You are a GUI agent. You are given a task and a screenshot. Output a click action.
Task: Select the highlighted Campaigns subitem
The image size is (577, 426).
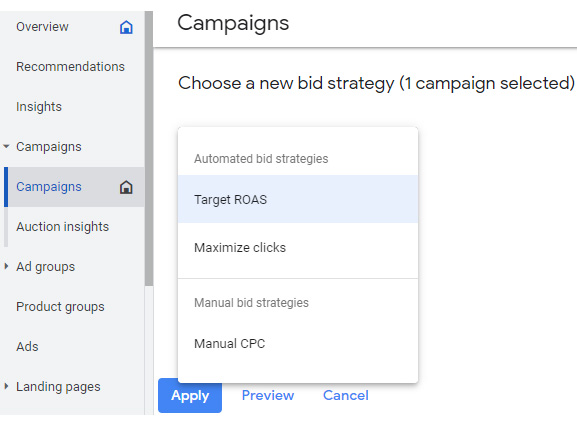74,187
